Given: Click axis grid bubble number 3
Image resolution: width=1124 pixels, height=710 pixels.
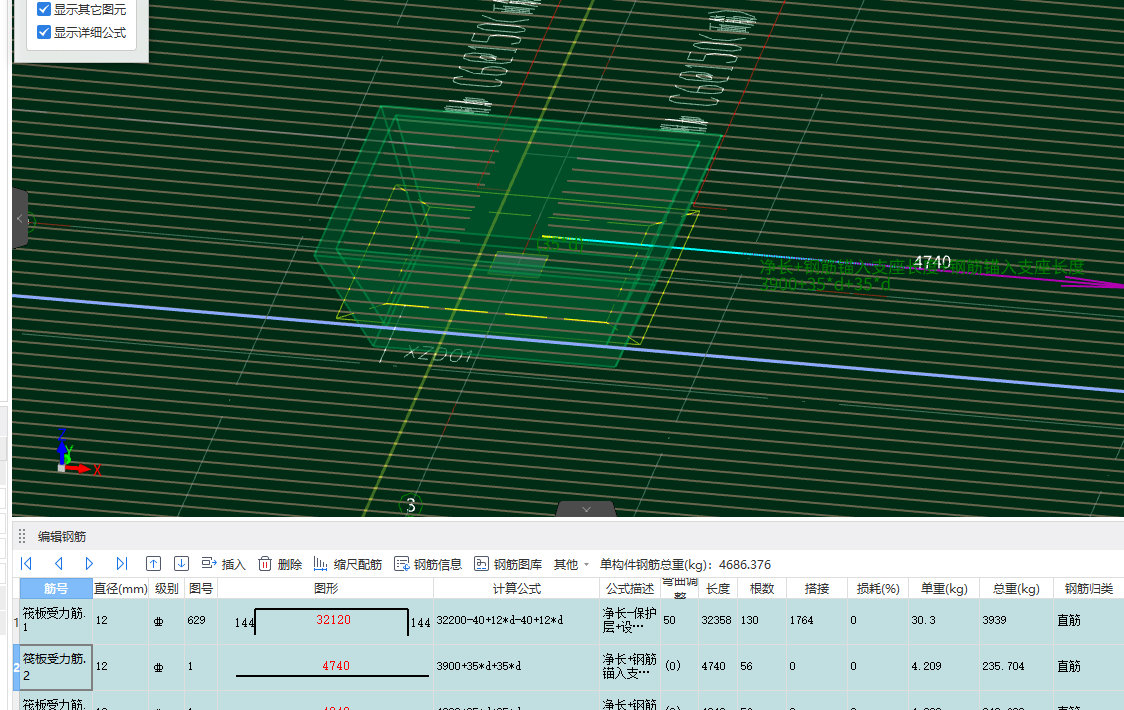Looking at the screenshot, I should point(411,505).
